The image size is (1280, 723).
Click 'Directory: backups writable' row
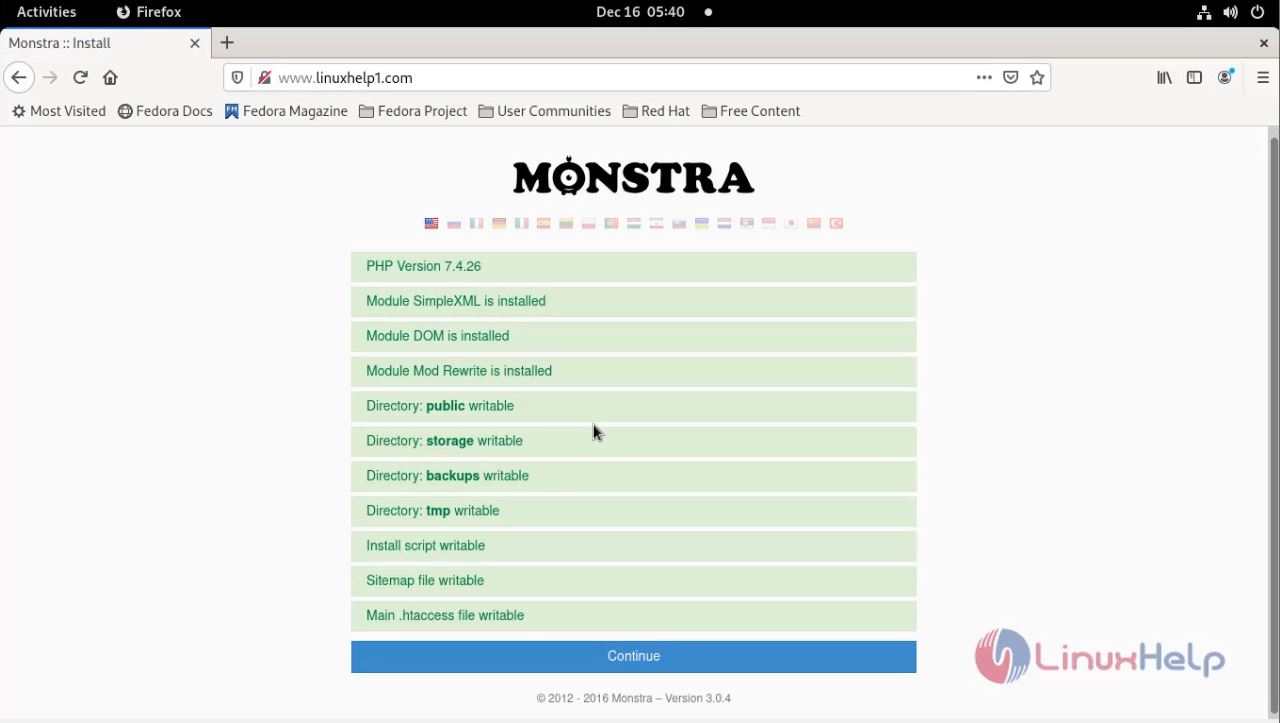pos(633,476)
